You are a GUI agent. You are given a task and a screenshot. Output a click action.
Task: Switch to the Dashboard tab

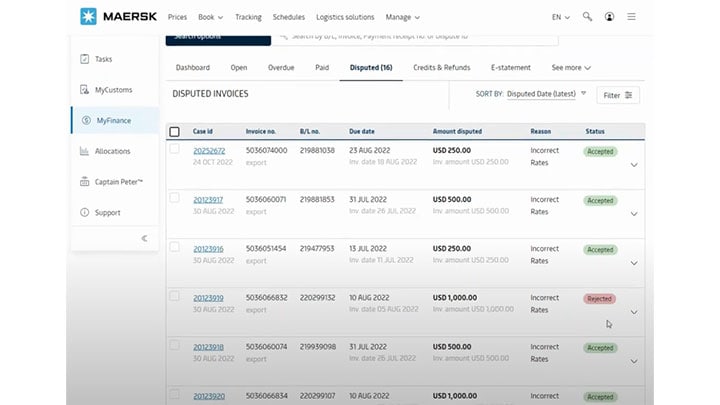pyautogui.click(x=193, y=68)
